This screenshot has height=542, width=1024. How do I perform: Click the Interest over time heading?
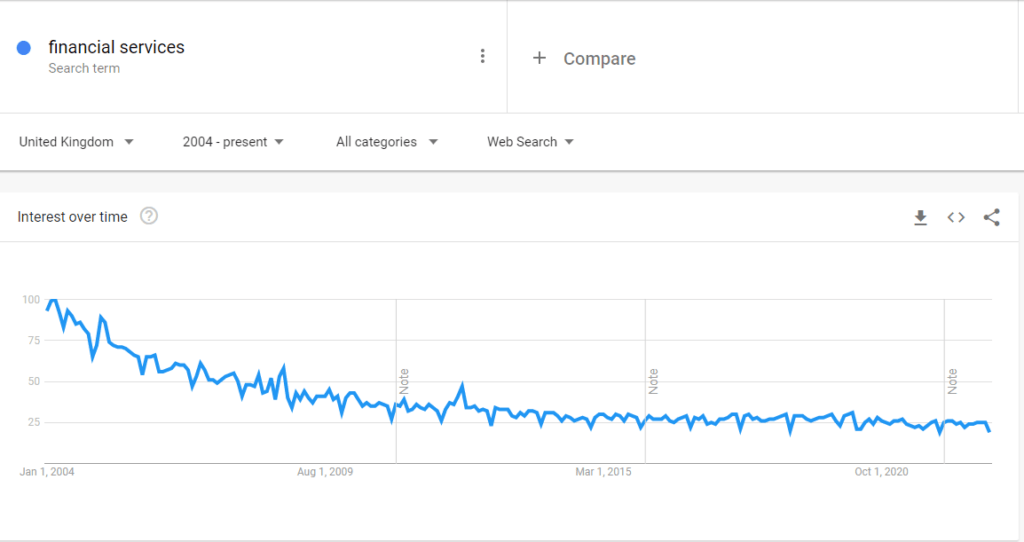(72, 217)
